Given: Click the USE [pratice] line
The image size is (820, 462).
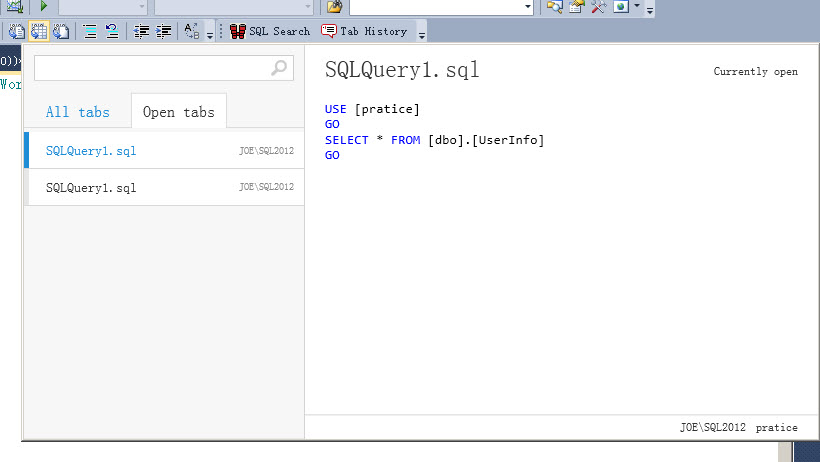Looking at the screenshot, I should pos(372,109).
